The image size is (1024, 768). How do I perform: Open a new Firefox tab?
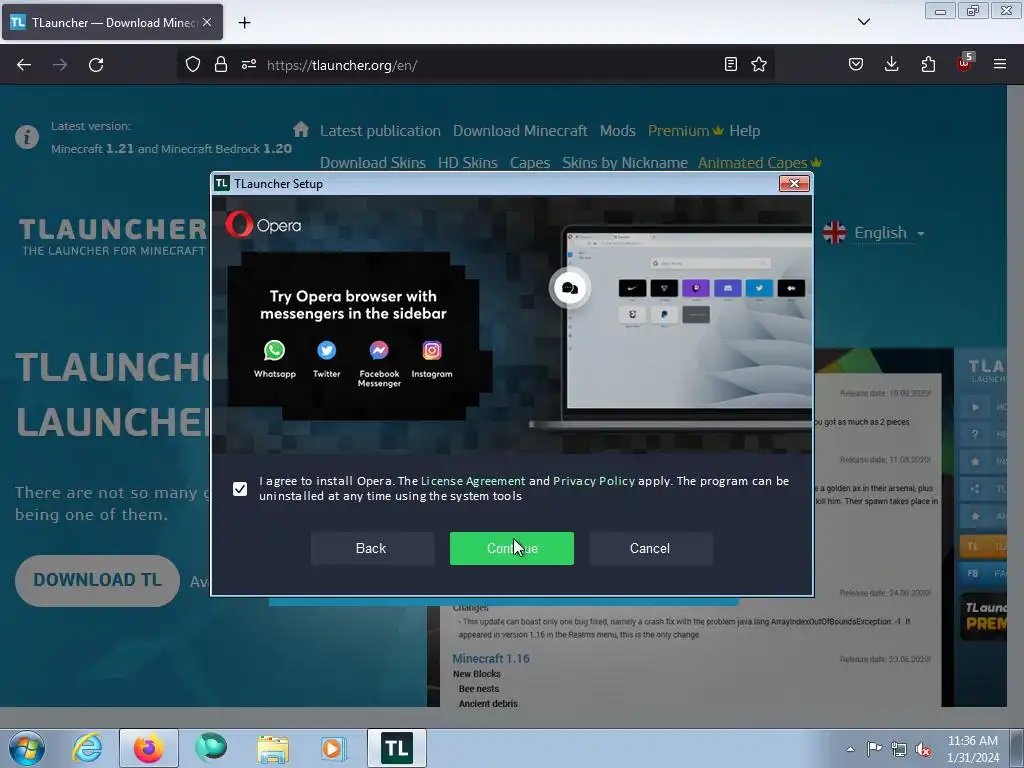[x=244, y=23]
